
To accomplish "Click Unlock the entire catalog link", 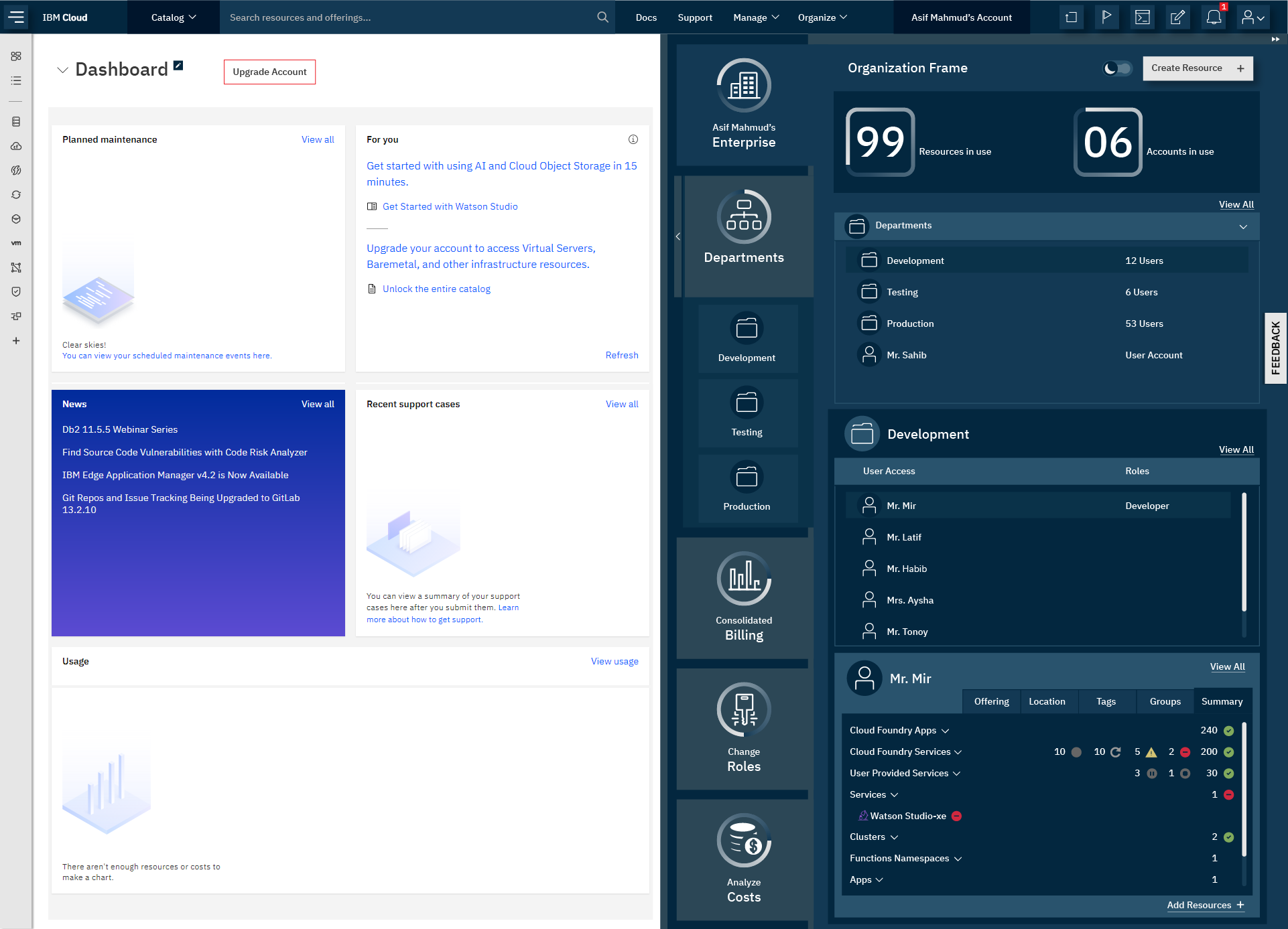I will pos(436,289).
